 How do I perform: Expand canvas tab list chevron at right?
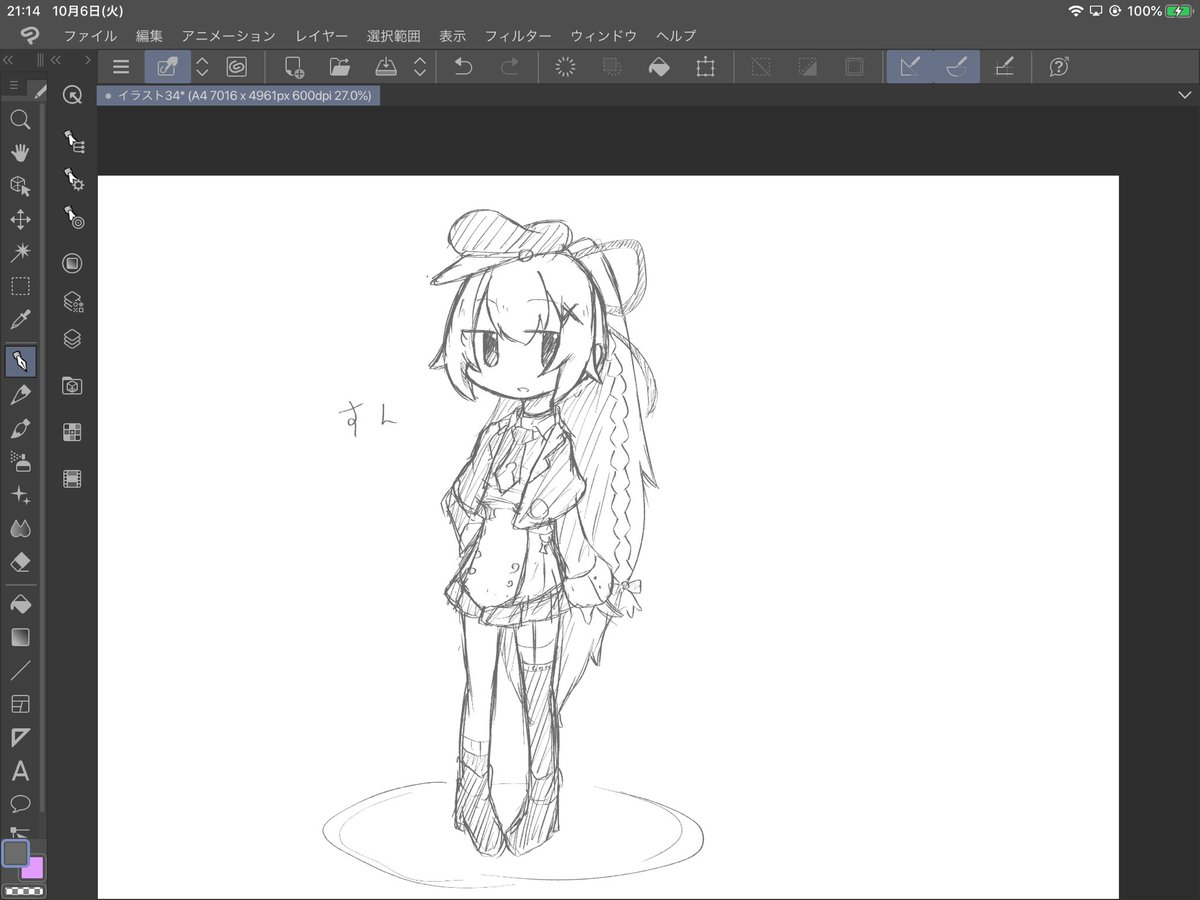pos(1185,95)
